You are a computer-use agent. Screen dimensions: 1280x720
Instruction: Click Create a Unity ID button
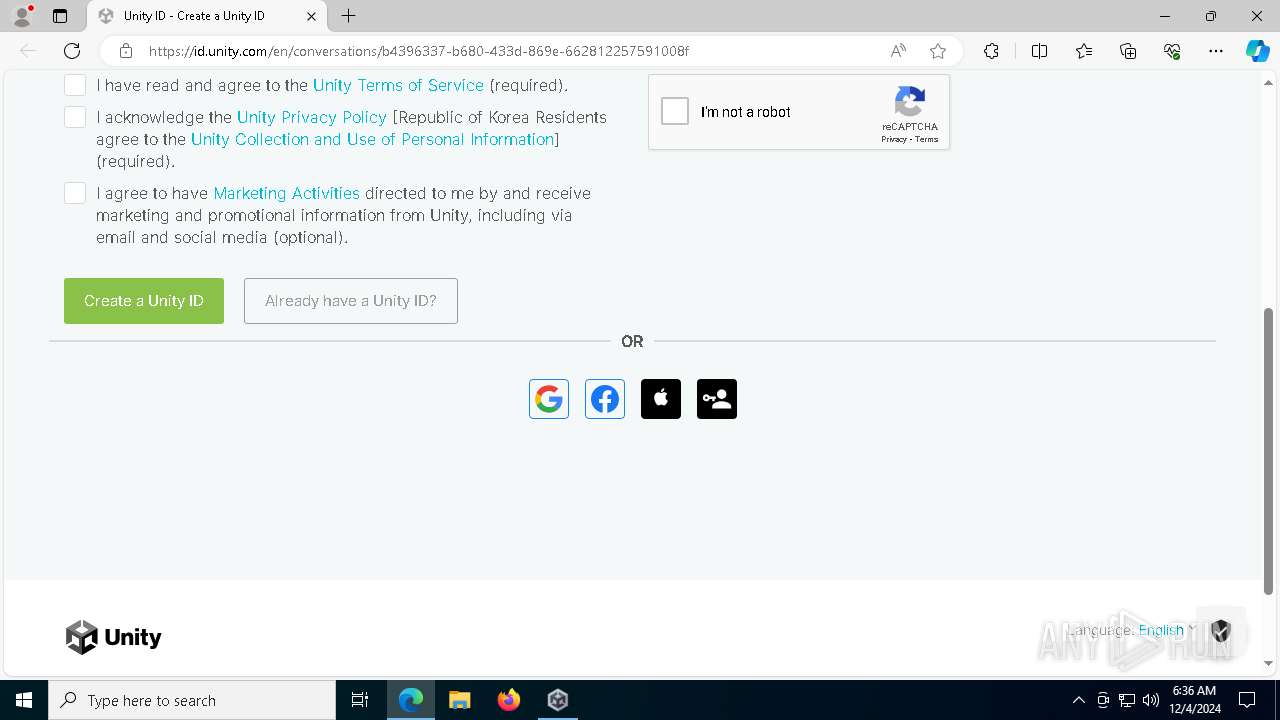(144, 301)
